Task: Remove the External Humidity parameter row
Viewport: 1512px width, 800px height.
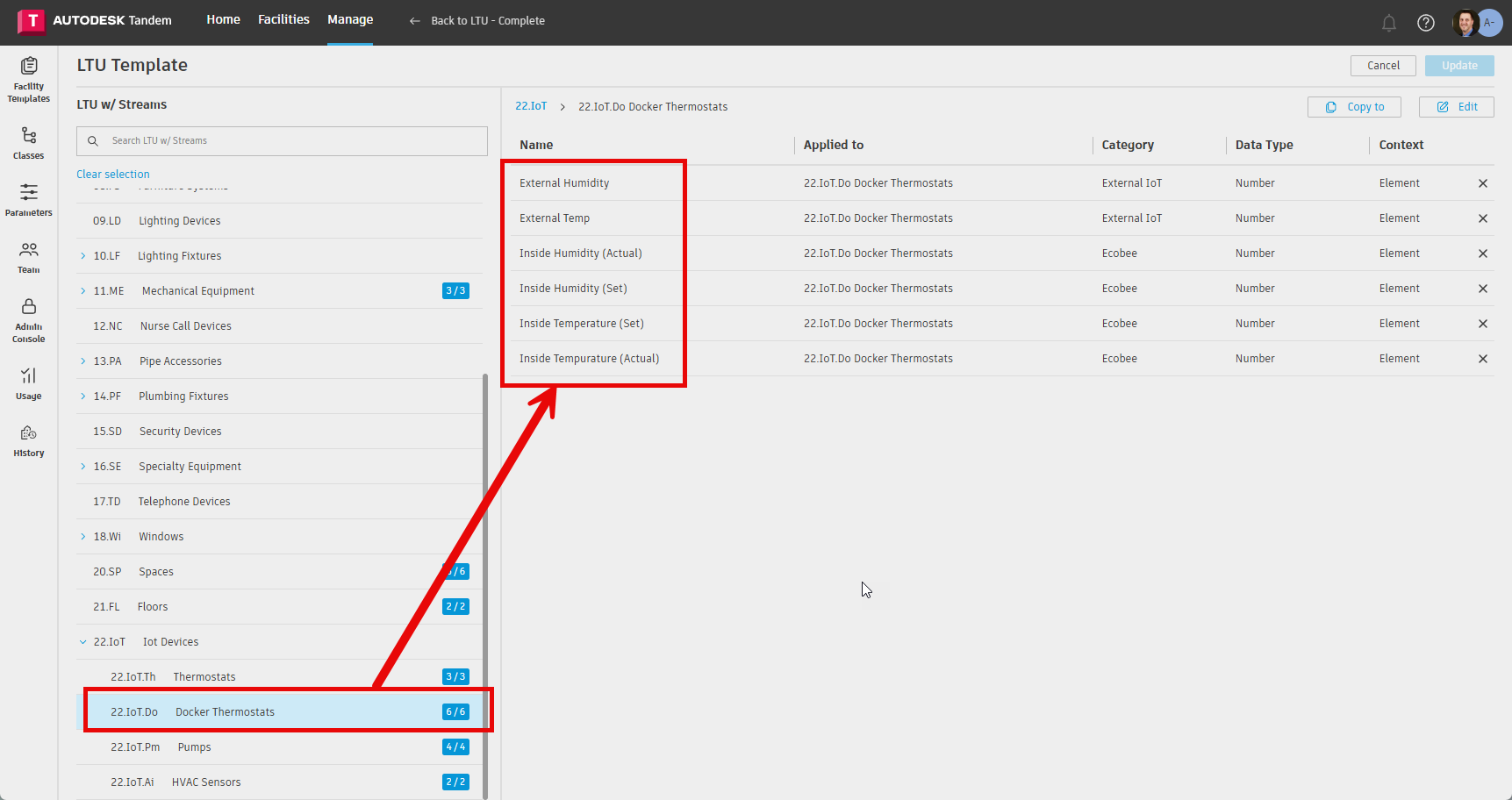Action: pos(1483,183)
